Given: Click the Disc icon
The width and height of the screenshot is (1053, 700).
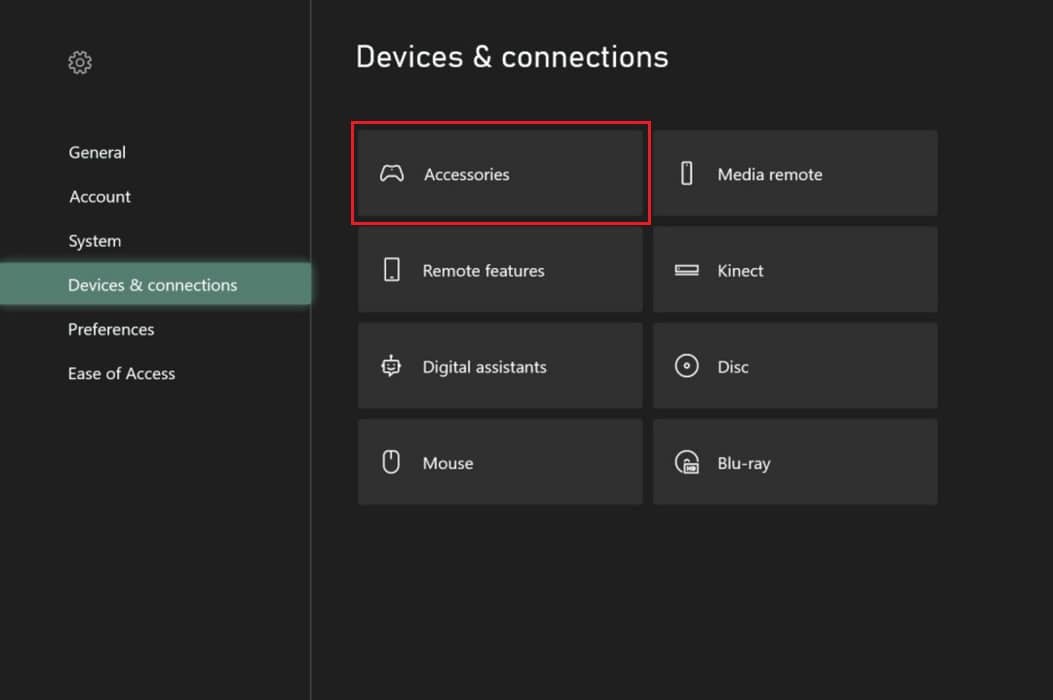Looking at the screenshot, I should [687, 366].
